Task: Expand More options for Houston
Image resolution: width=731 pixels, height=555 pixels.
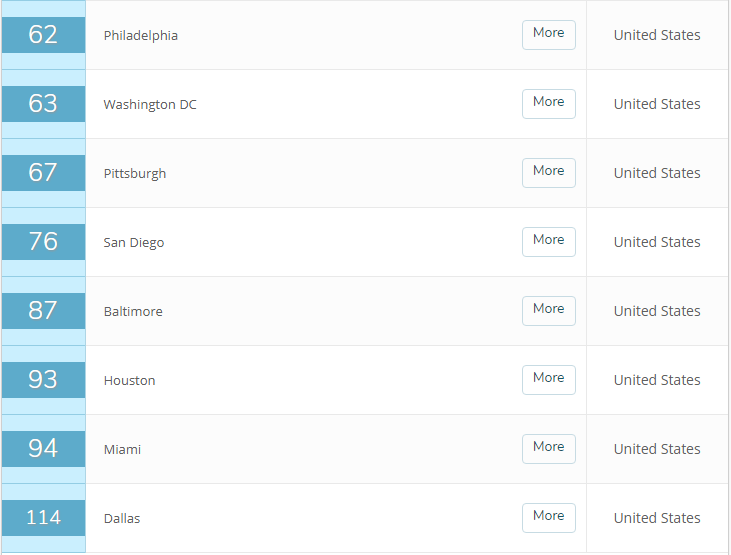Action: click(548, 379)
